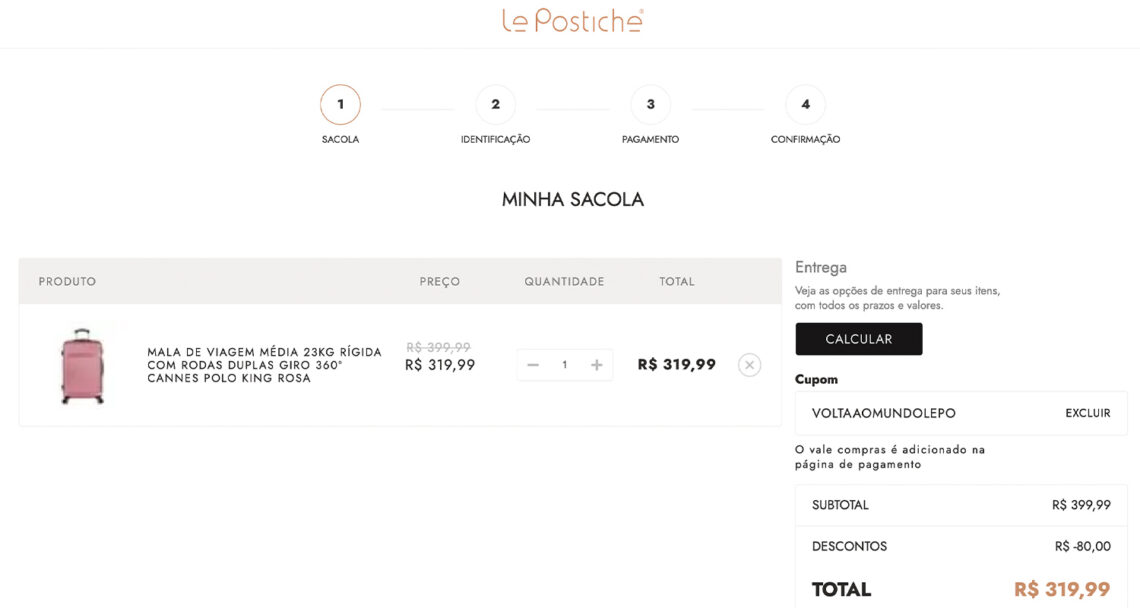Remove the suitcase using the X icon
Viewport: 1140px width, 608px height.
pyautogui.click(x=749, y=365)
